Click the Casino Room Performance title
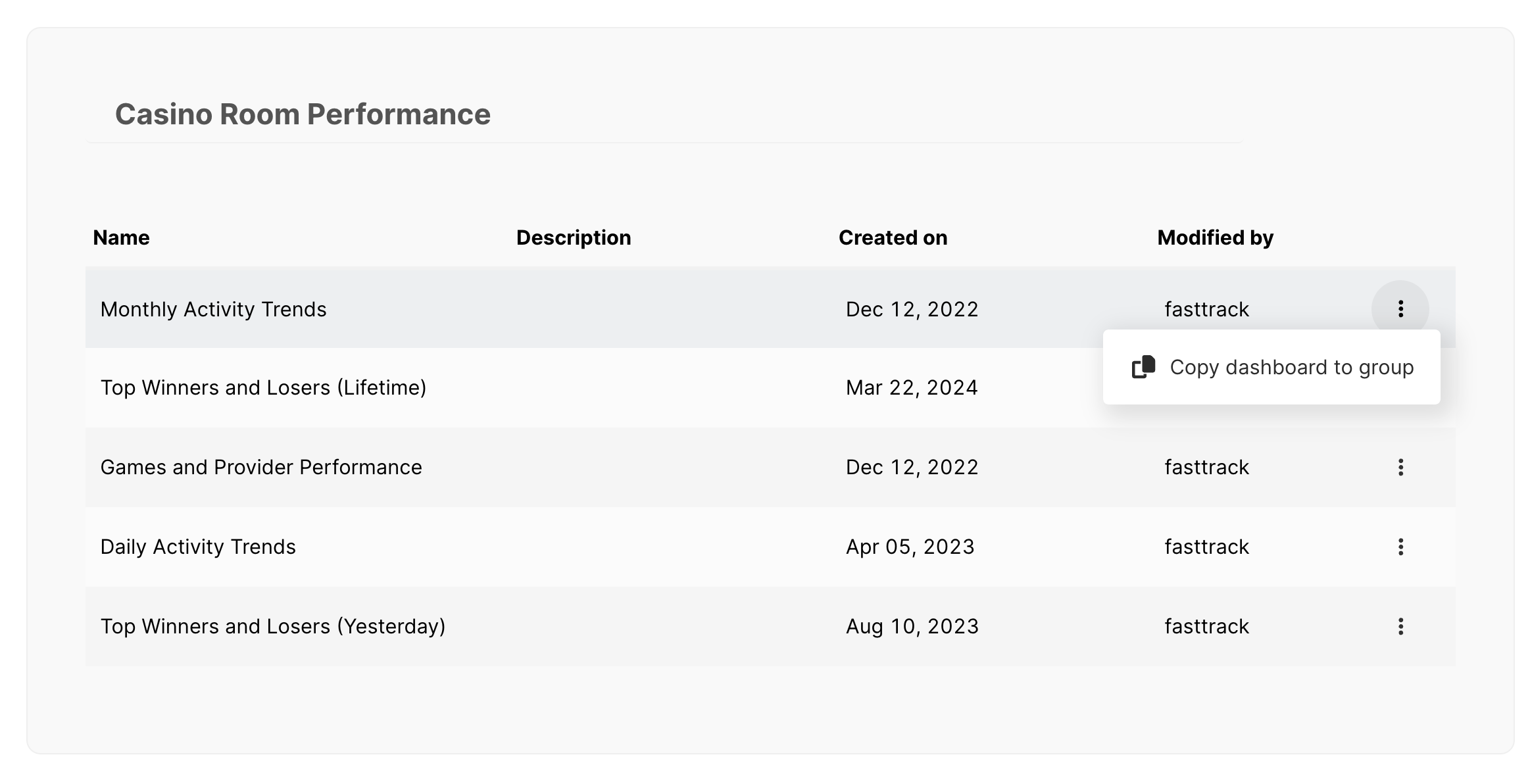The height and width of the screenshot is (784, 1530). click(x=303, y=114)
